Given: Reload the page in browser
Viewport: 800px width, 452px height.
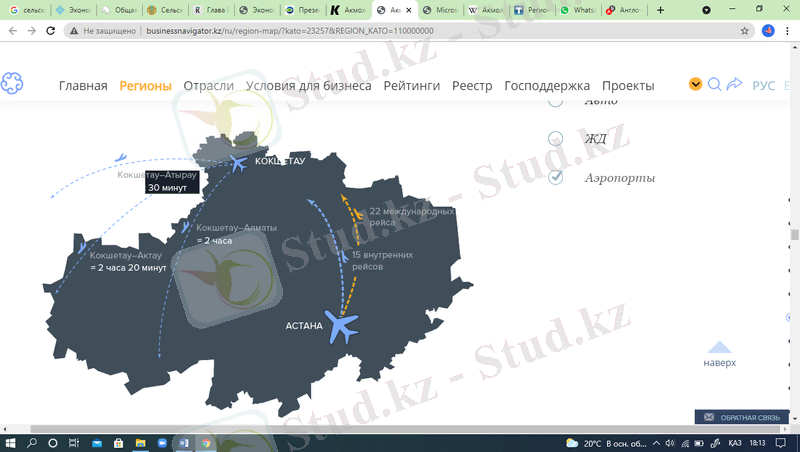Looking at the screenshot, I should (50, 31).
